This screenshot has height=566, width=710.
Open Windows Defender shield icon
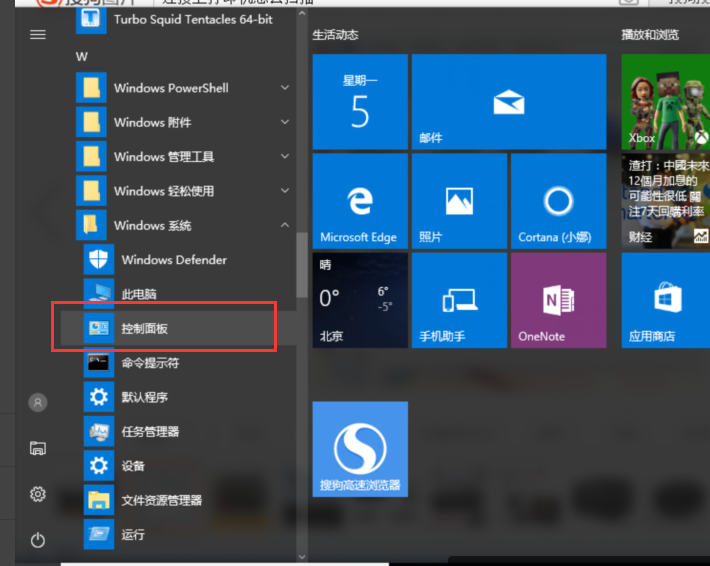(99, 259)
